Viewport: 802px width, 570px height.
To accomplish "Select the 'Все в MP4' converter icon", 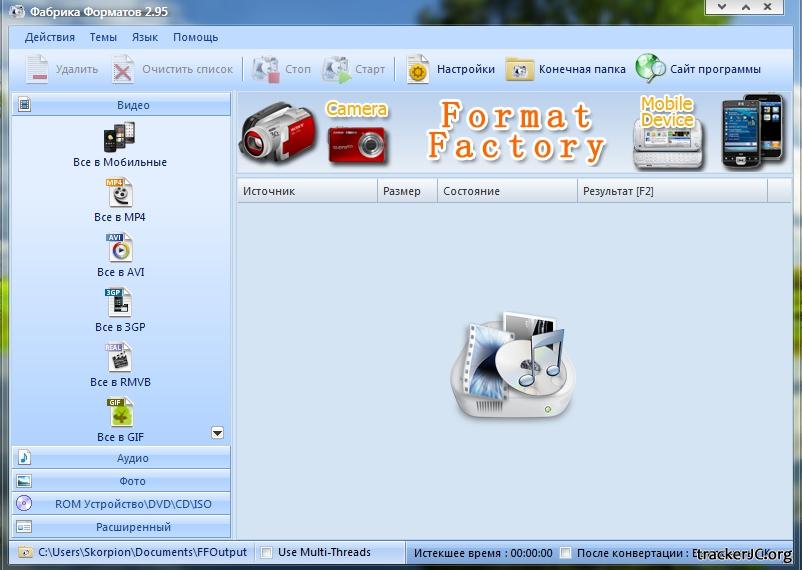I will pyautogui.click(x=119, y=193).
